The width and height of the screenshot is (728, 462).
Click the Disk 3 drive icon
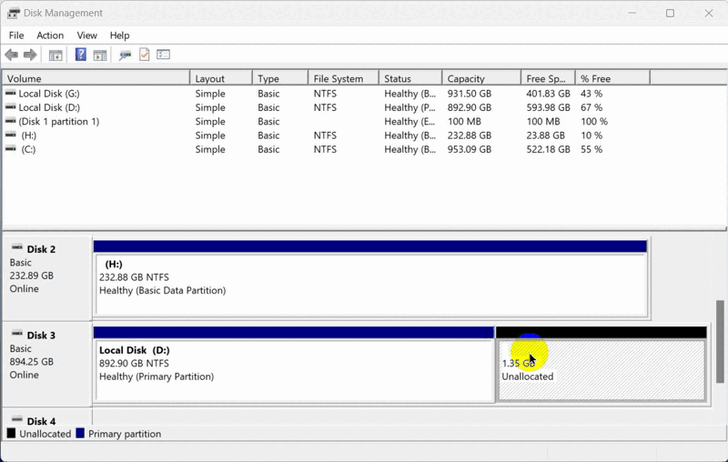tap(17, 333)
